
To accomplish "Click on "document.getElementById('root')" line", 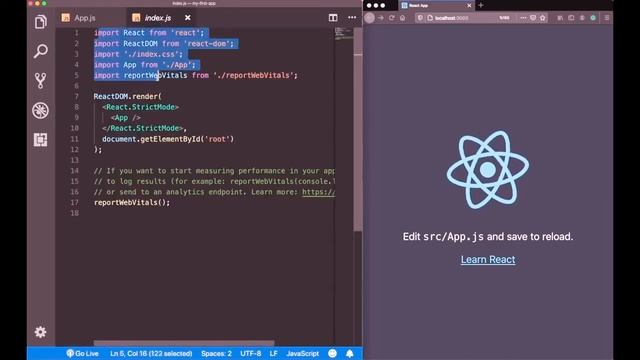I will 168,139.
